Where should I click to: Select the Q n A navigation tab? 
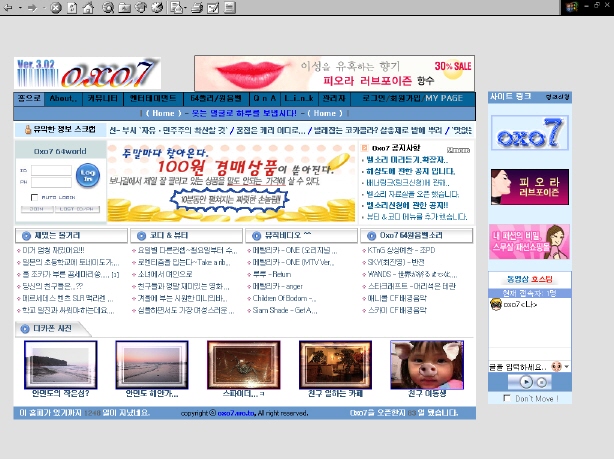coord(249,98)
